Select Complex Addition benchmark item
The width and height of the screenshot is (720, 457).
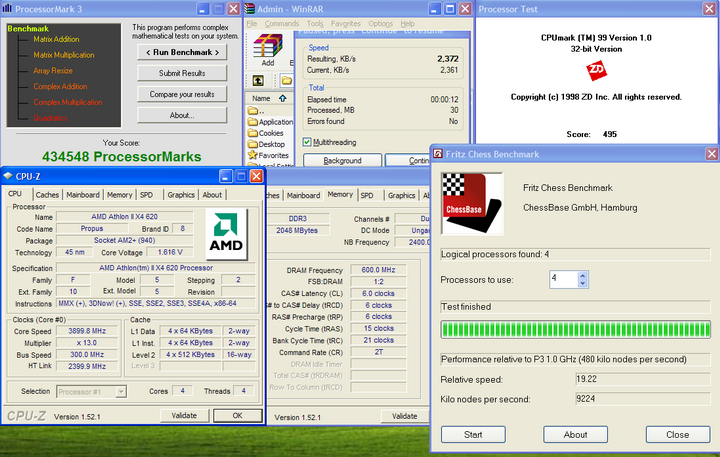(60, 86)
